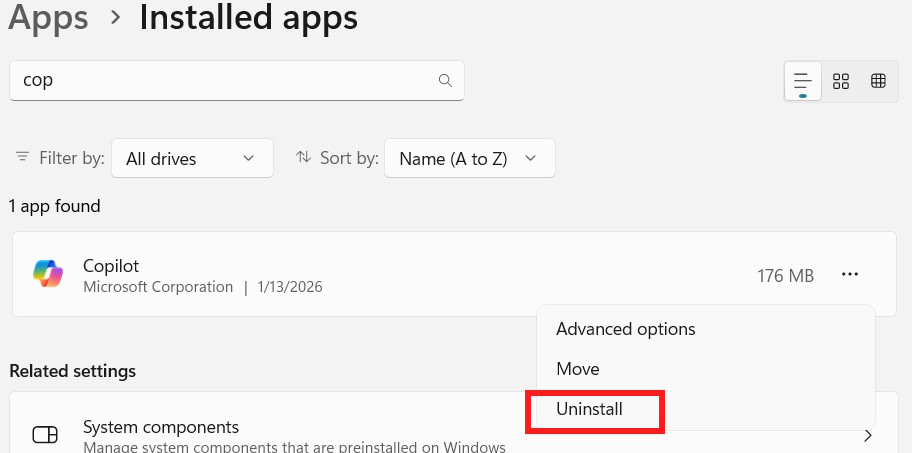The width and height of the screenshot is (912, 453).
Task: Click the 176 MB size label
Action: (785, 275)
